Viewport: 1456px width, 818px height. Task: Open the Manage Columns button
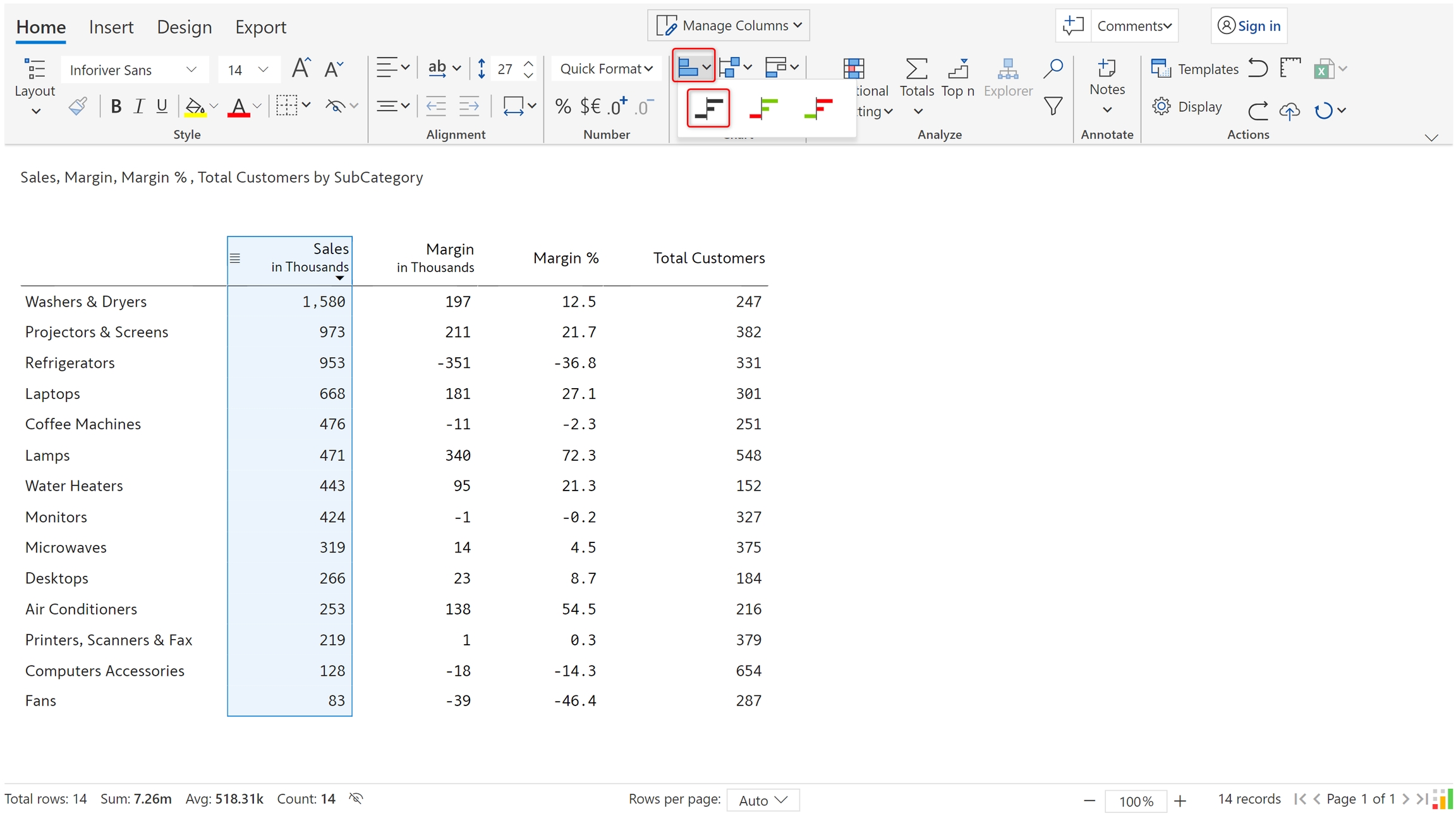[x=729, y=25]
